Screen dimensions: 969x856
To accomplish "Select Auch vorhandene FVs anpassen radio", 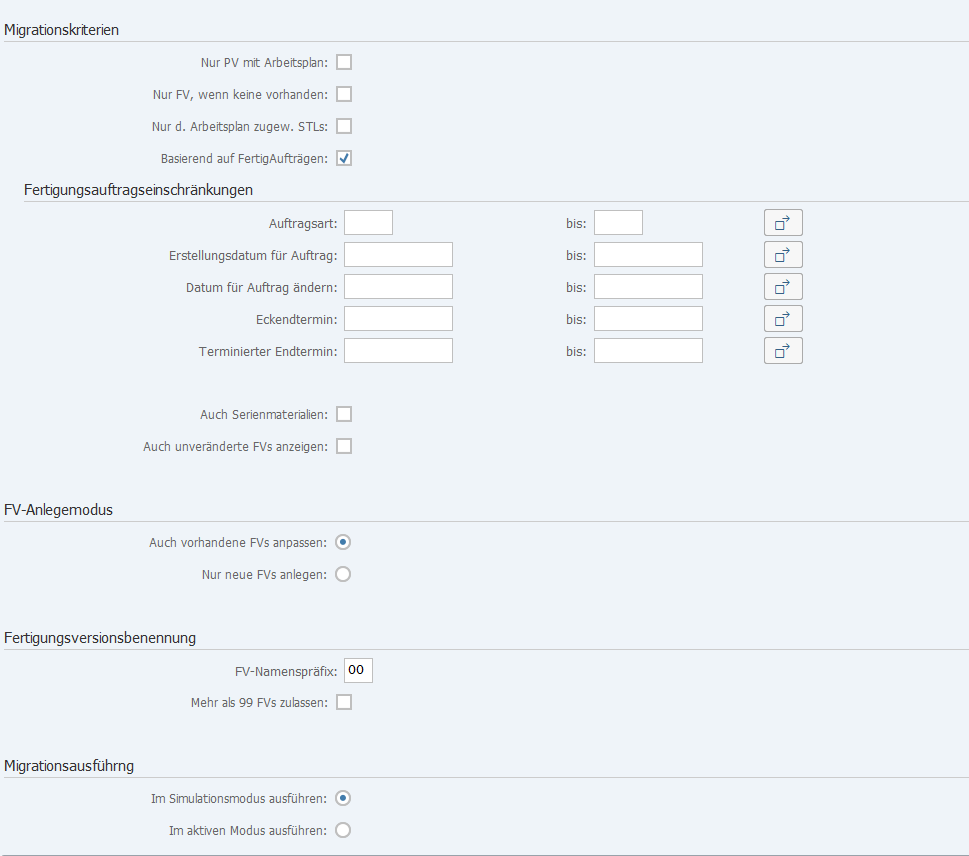I will [343, 542].
